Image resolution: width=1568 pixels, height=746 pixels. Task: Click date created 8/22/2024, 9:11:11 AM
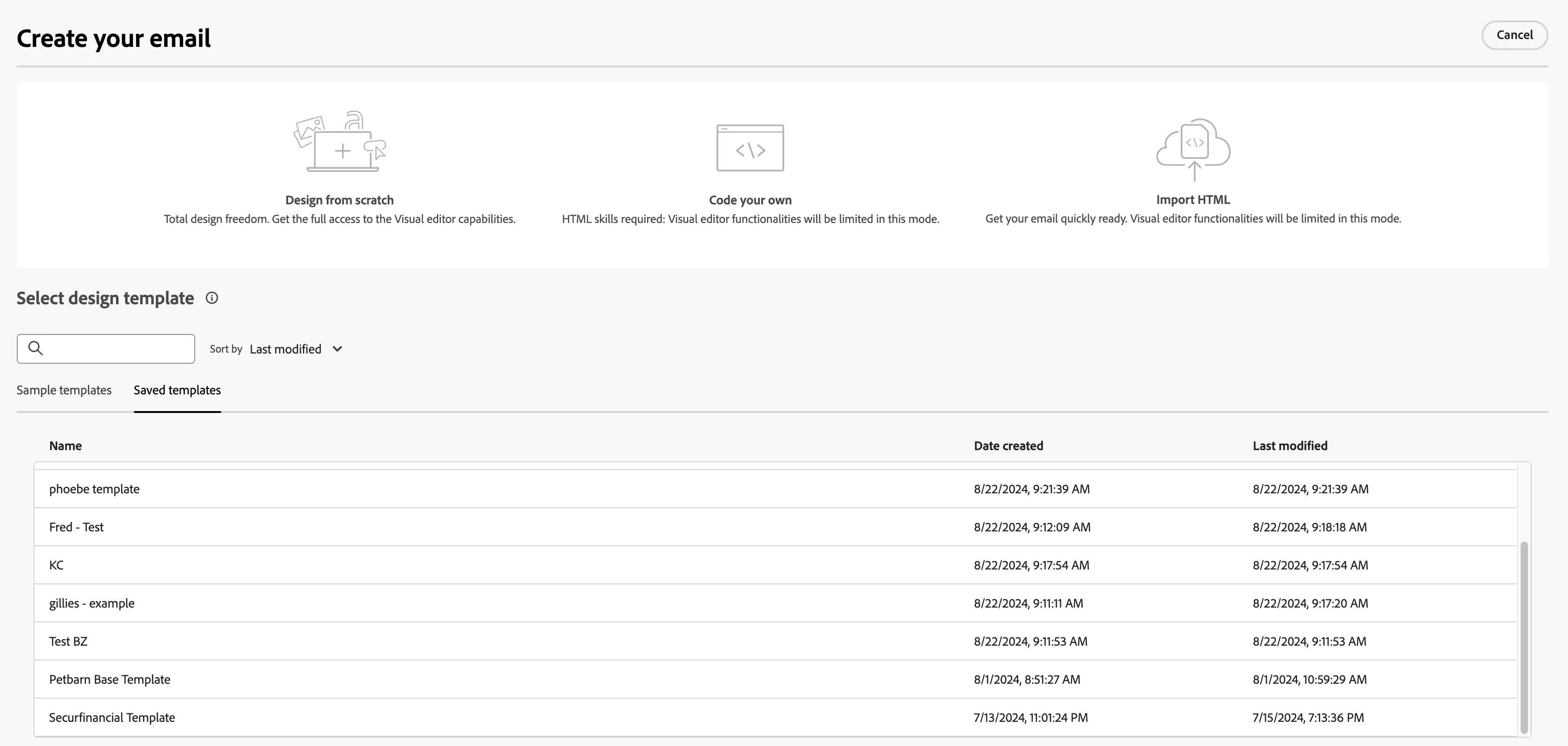pos(1029,603)
